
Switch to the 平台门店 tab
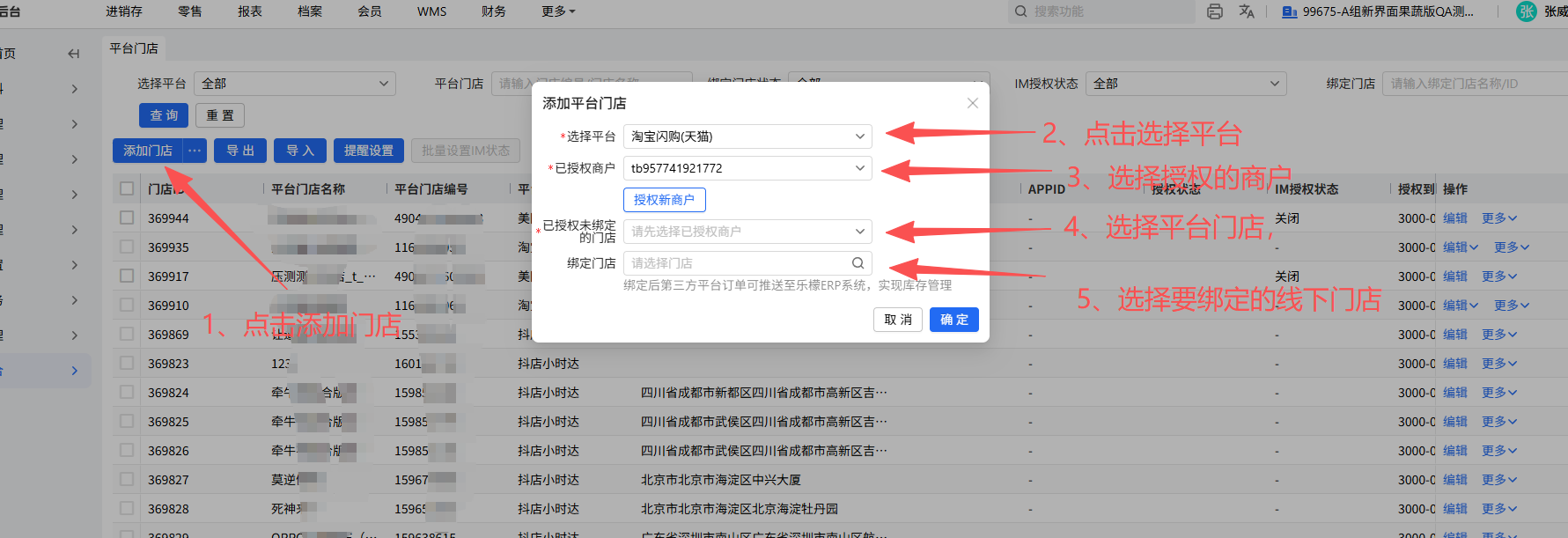[x=134, y=48]
